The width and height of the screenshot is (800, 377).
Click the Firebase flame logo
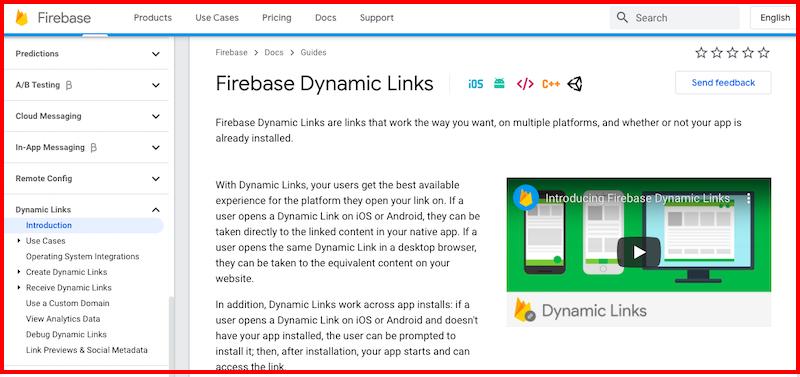[x=21, y=18]
